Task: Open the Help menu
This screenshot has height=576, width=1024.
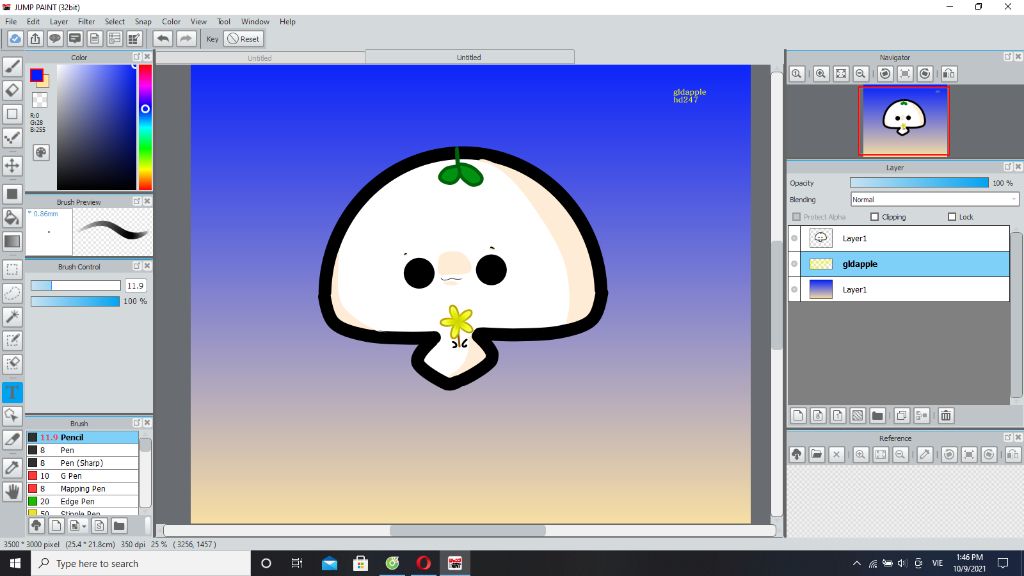Action: point(287,22)
